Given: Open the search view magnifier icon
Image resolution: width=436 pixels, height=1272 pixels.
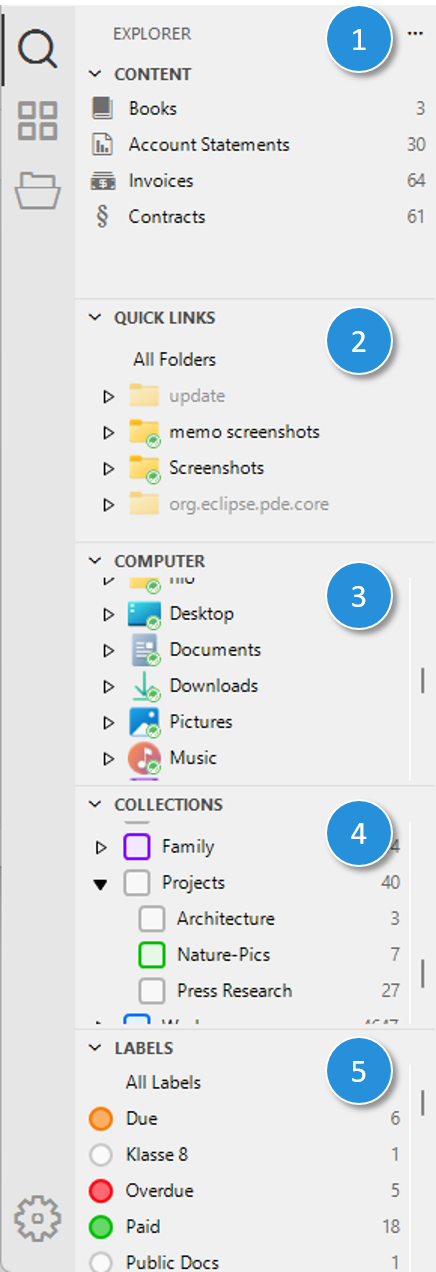Looking at the screenshot, I should point(38,47).
